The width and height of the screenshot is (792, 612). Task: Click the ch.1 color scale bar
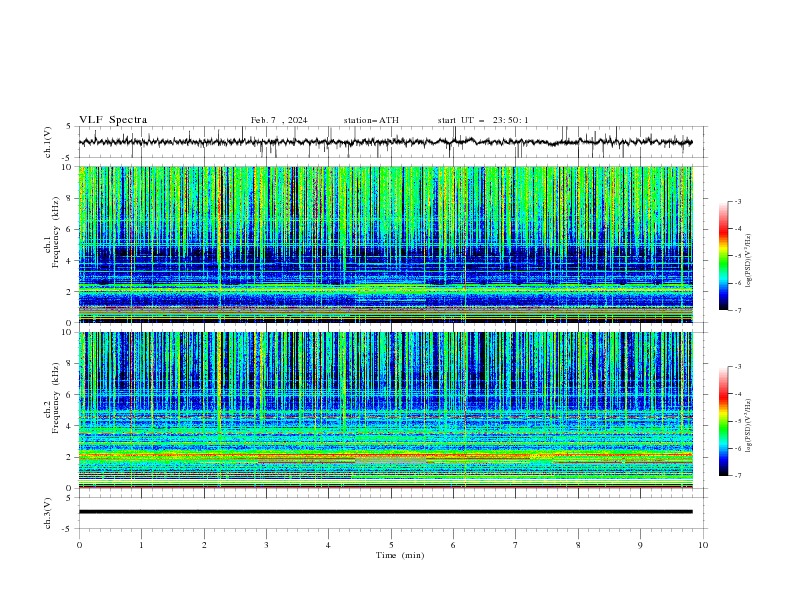click(723, 255)
